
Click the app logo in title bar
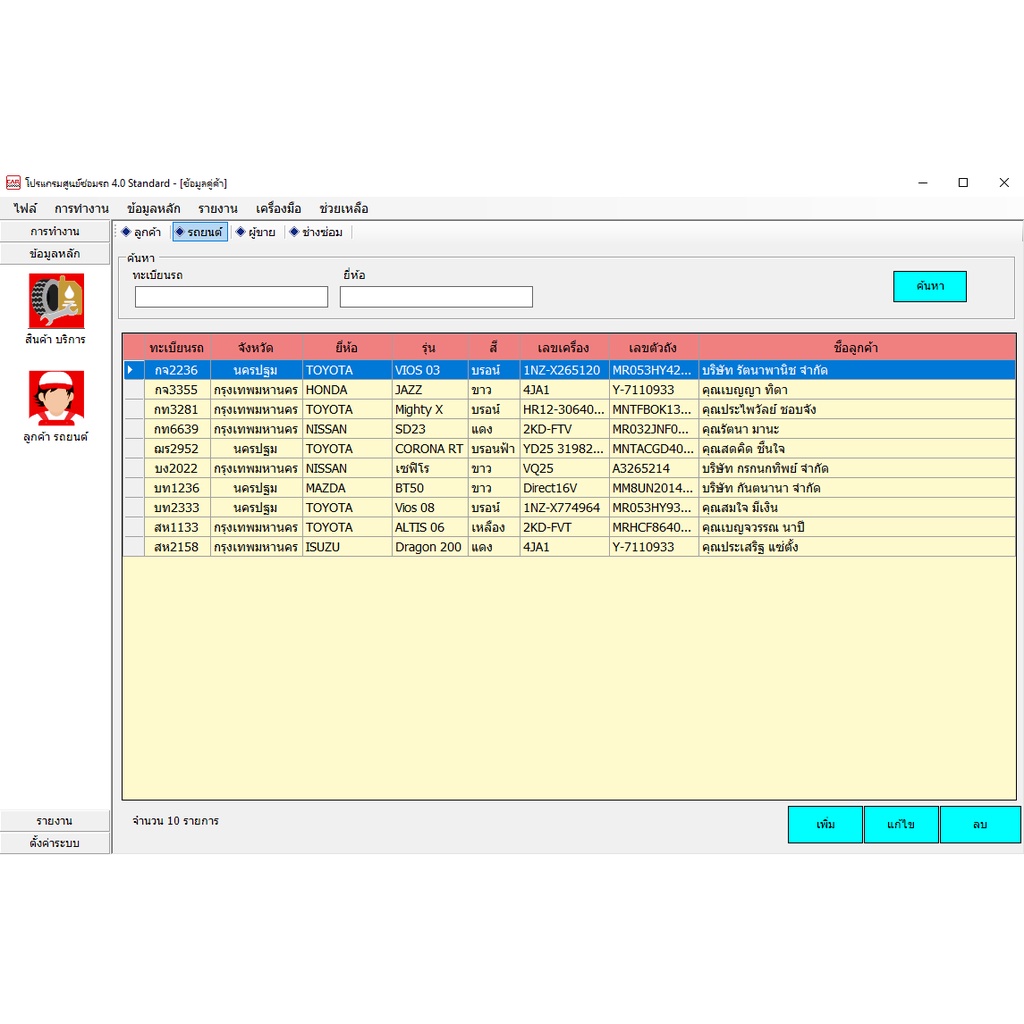click(13, 183)
